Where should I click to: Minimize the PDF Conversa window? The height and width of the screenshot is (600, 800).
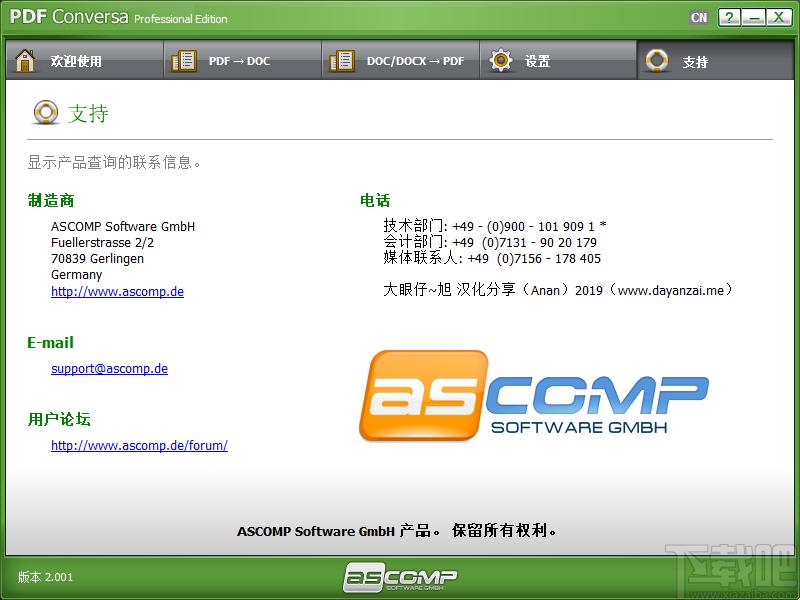[754, 17]
